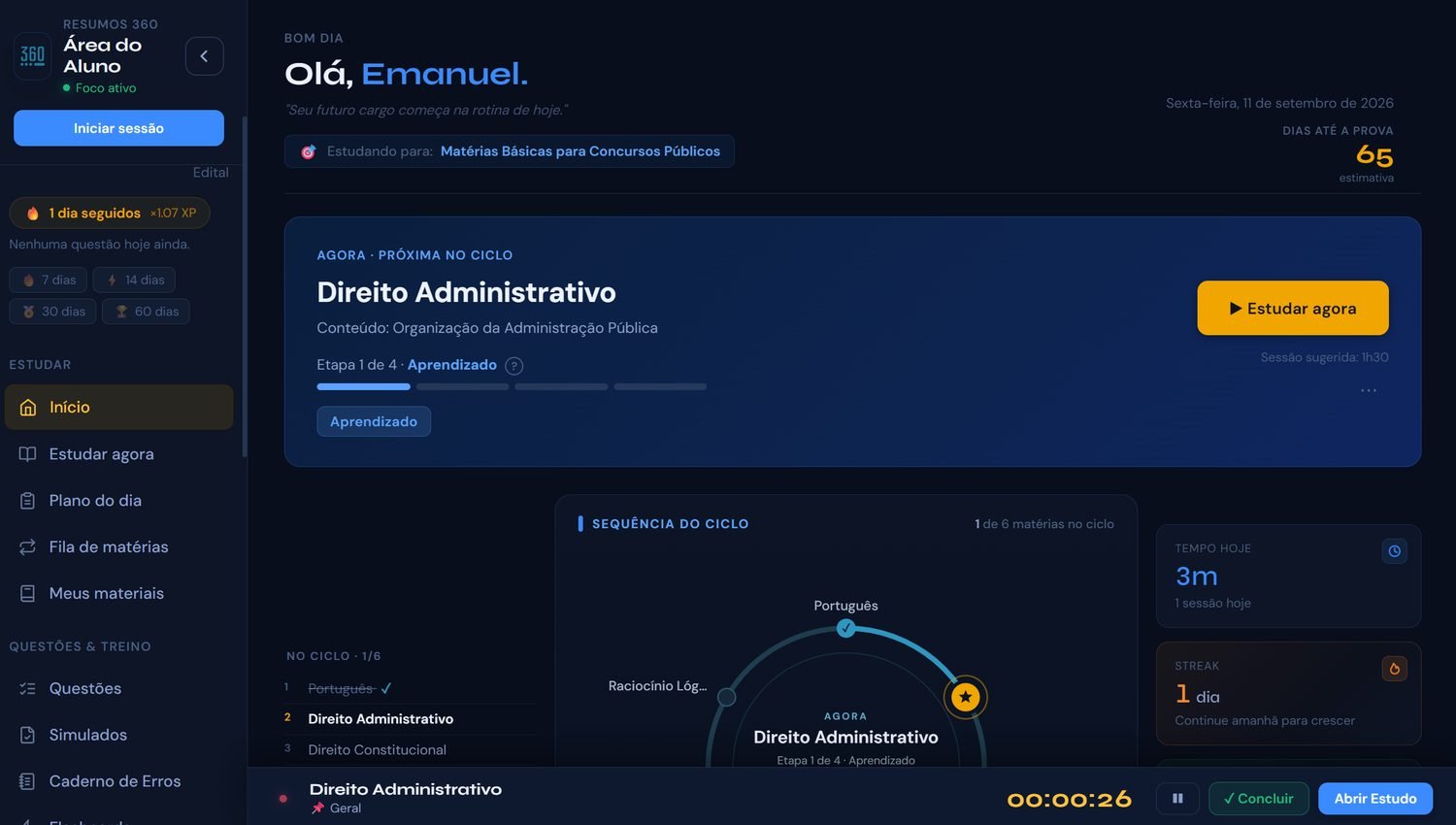Click the flame icon in the Streak card
The width and height of the screenshot is (1456, 825).
pyautogui.click(x=1395, y=669)
